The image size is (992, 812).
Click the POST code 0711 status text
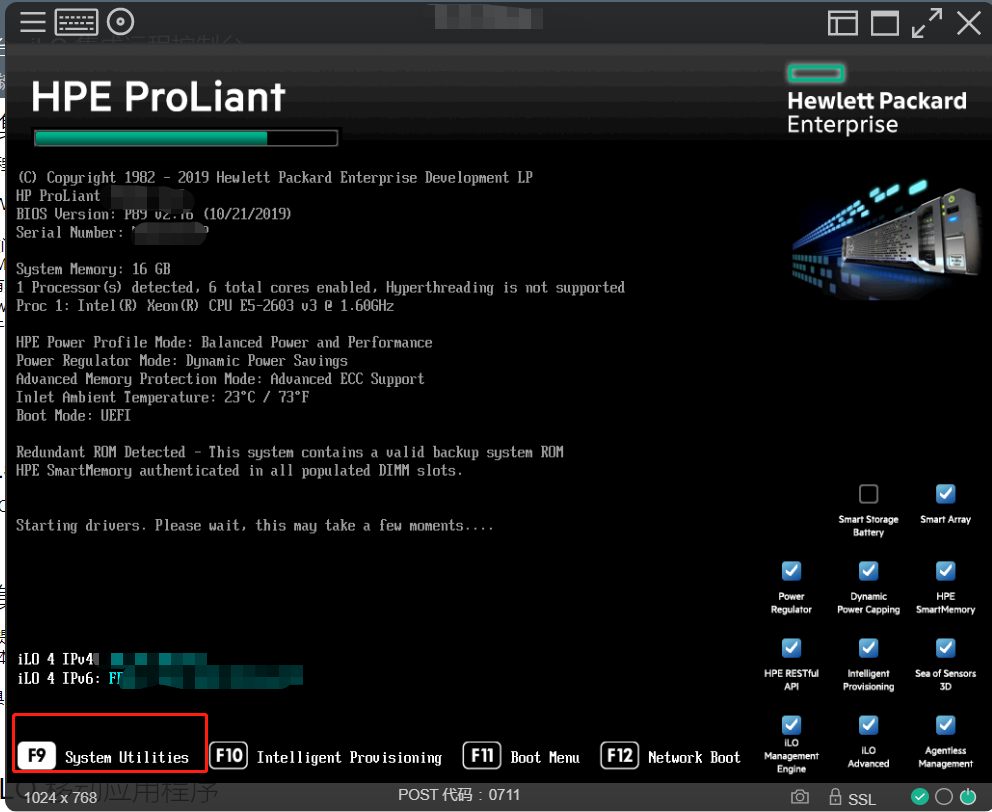tap(459, 795)
